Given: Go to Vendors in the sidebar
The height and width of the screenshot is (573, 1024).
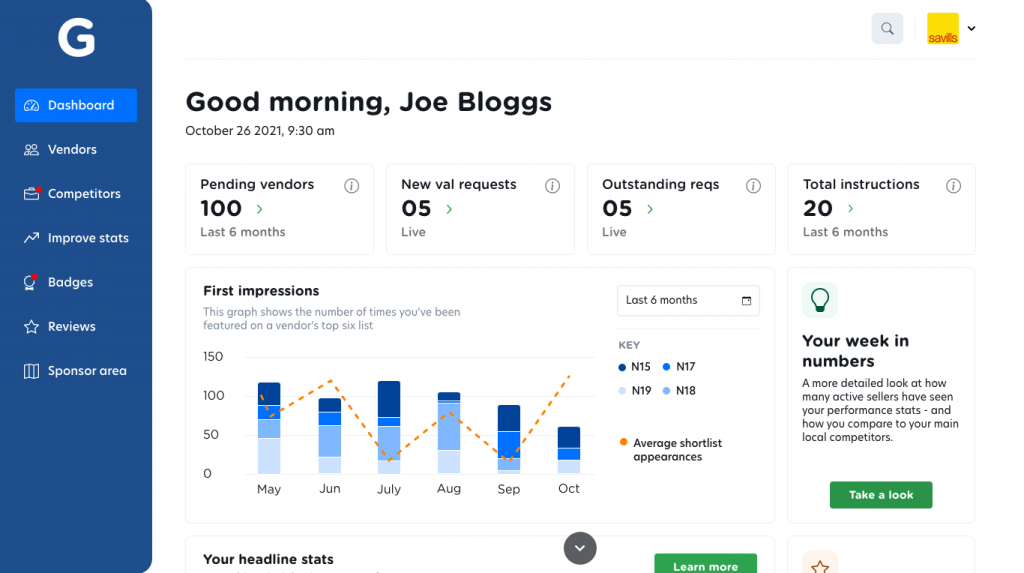Looking at the screenshot, I should [x=72, y=150].
